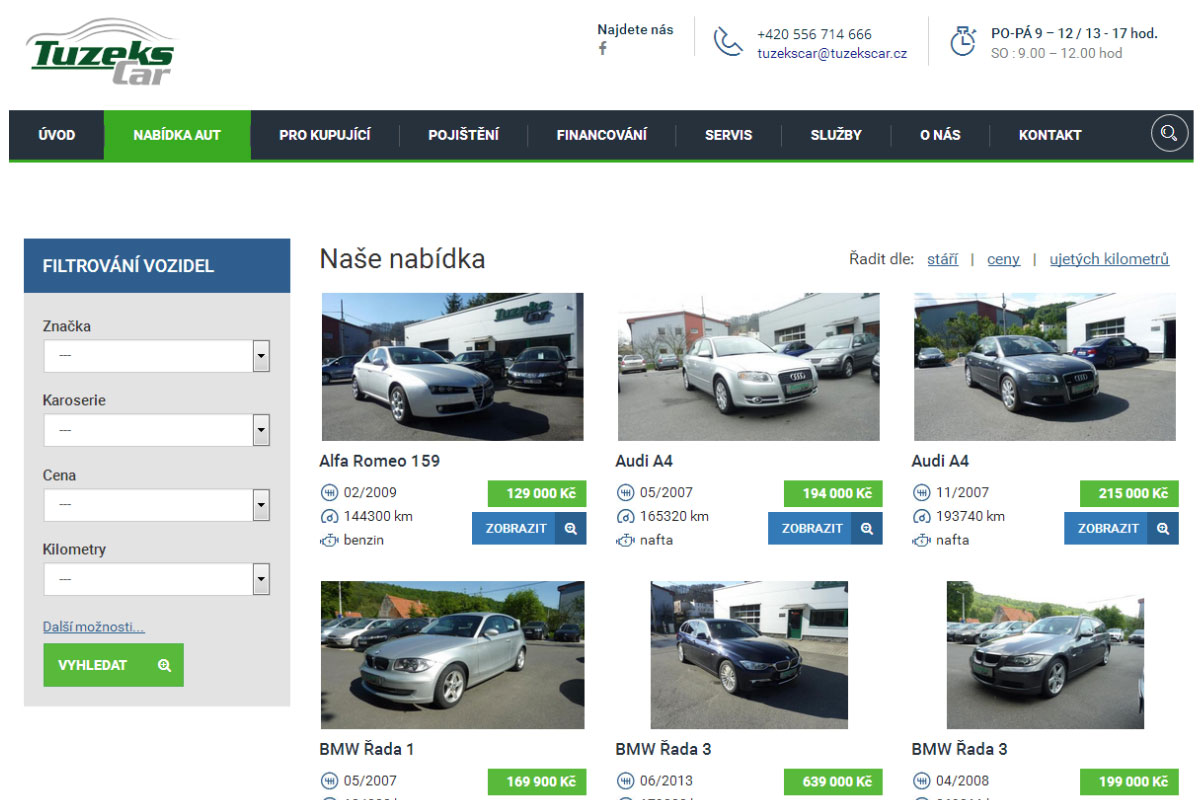1200x800 pixels.
Task: Open the FINANCOVÁNÍ menu item
Action: (602, 135)
